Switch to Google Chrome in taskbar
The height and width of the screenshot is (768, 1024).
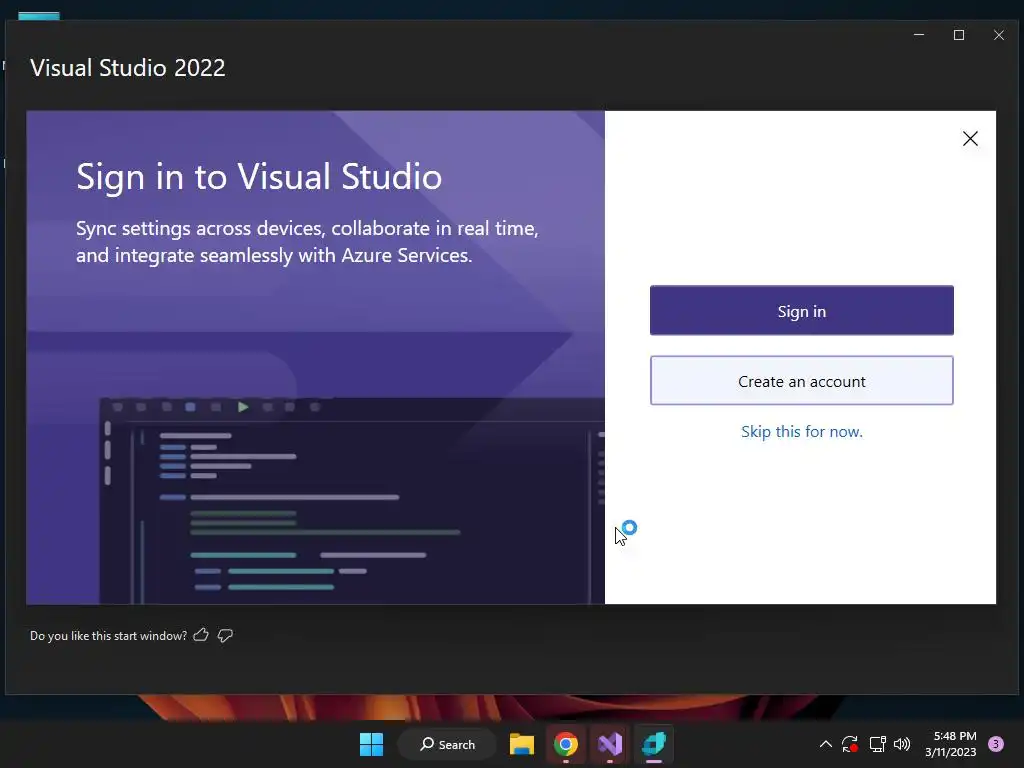tap(566, 744)
